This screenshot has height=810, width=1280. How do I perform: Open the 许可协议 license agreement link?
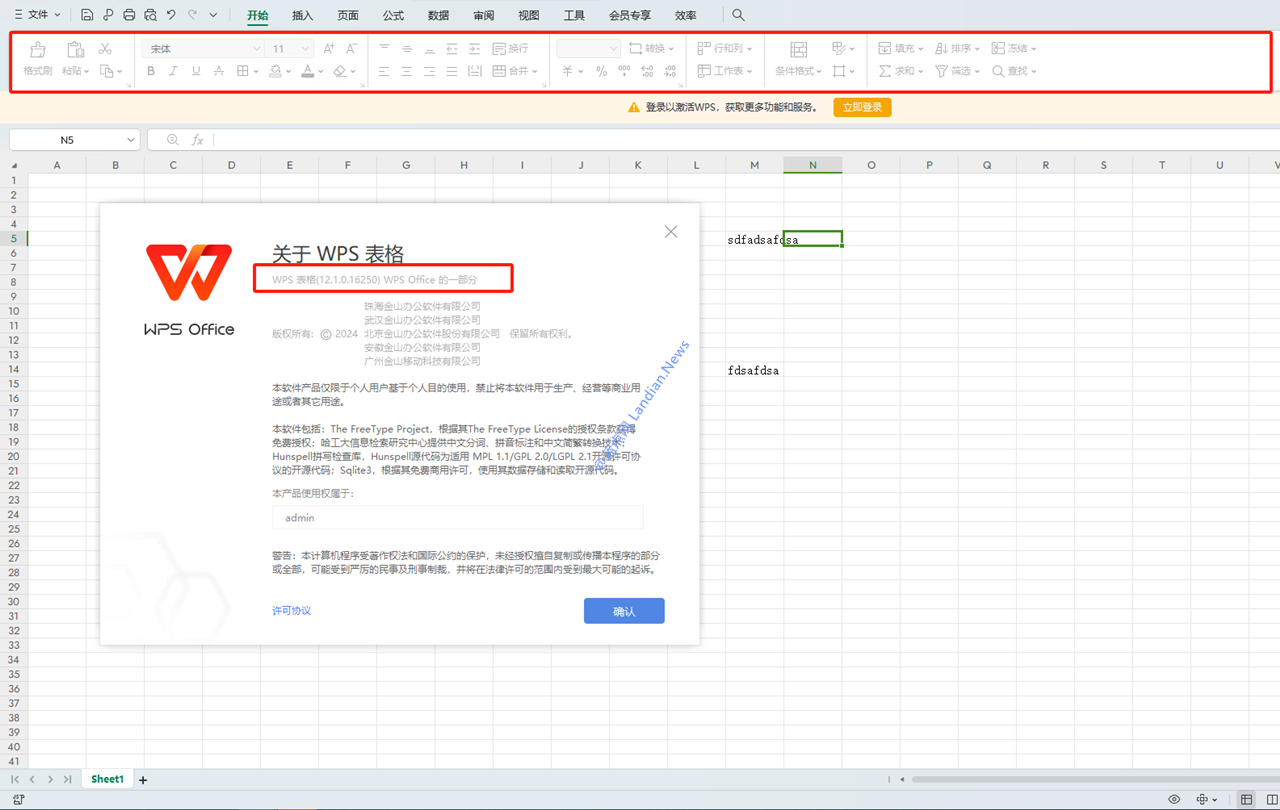pyautogui.click(x=291, y=610)
